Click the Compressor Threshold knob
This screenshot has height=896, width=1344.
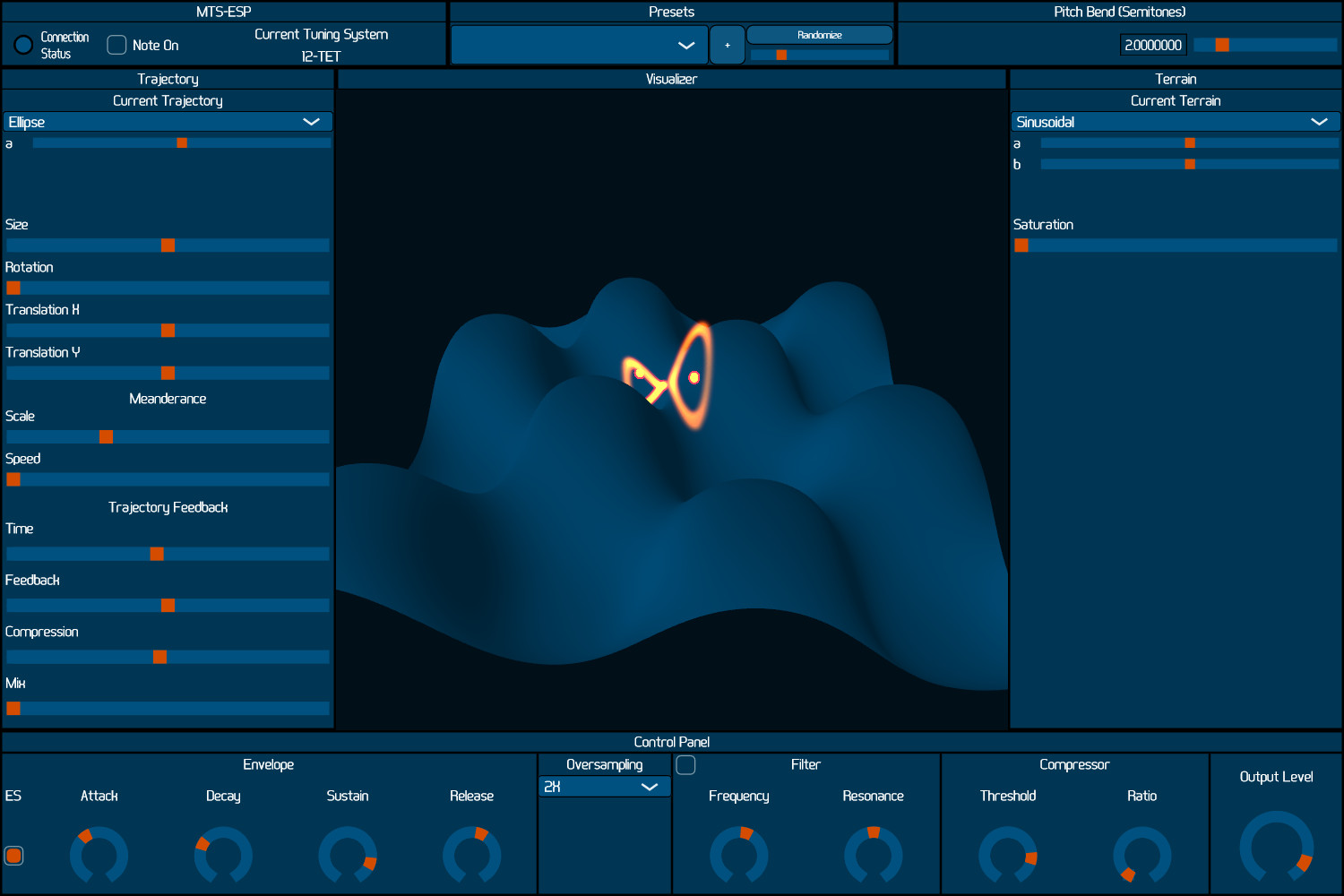pyautogui.click(x=1008, y=856)
